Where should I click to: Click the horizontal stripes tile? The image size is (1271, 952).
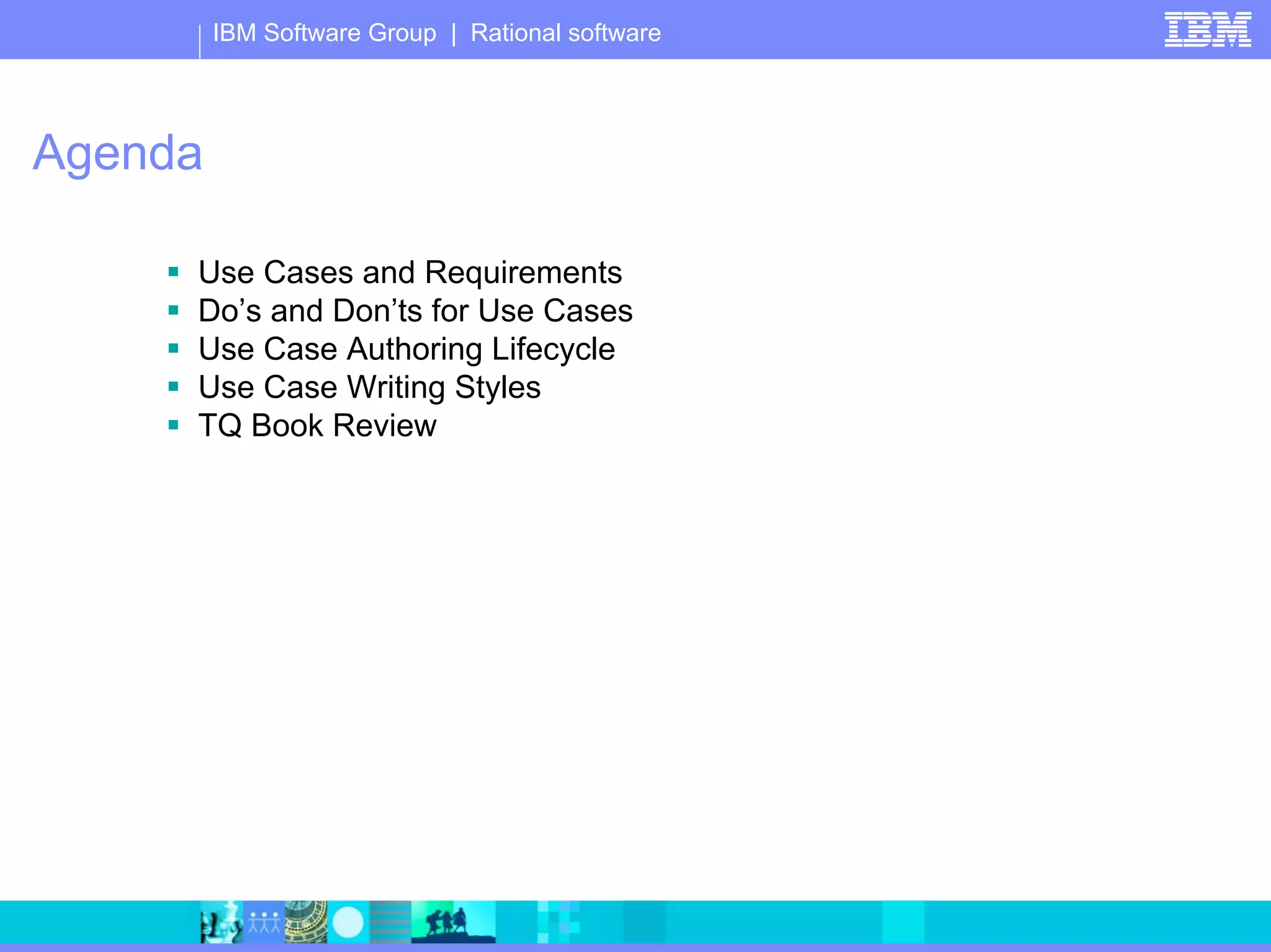point(390,922)
